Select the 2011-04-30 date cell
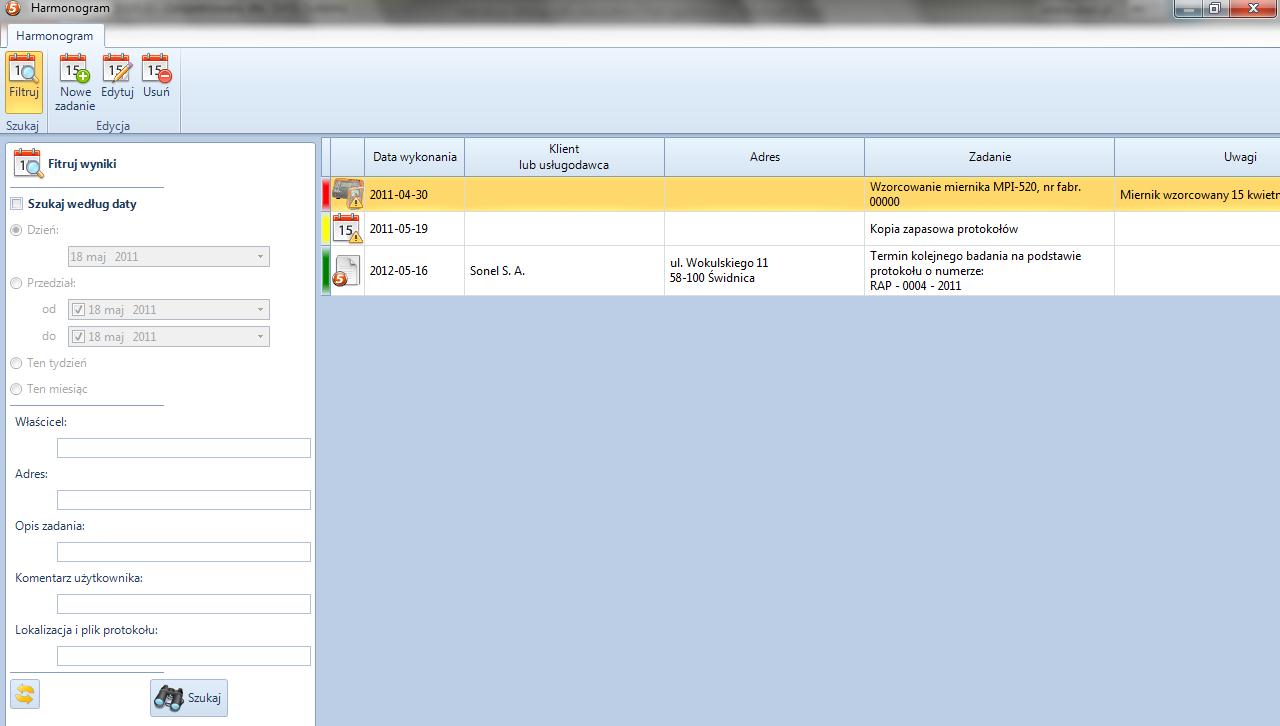 point(415,195)
